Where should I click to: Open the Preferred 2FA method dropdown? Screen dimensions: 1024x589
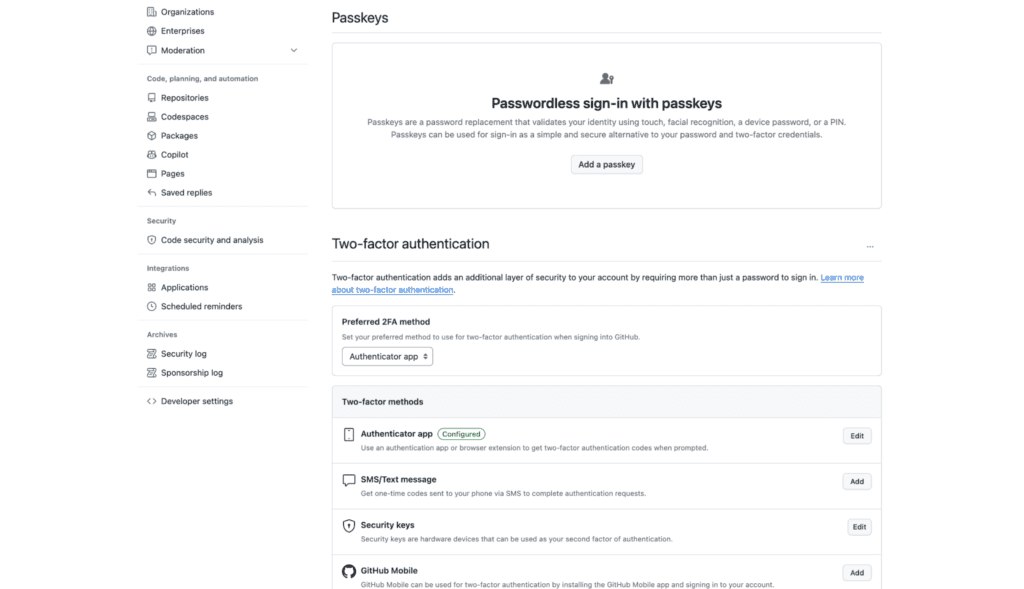[387, 356]
